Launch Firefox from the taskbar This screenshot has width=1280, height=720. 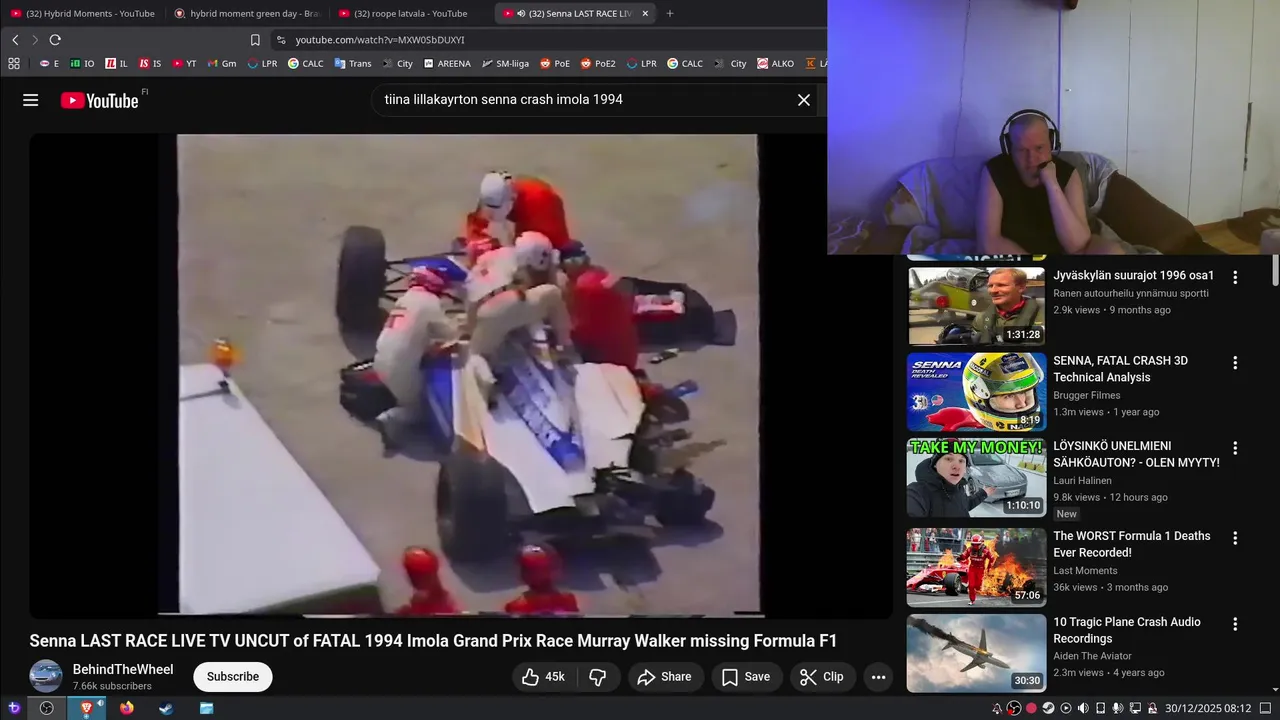click(127, 708)
